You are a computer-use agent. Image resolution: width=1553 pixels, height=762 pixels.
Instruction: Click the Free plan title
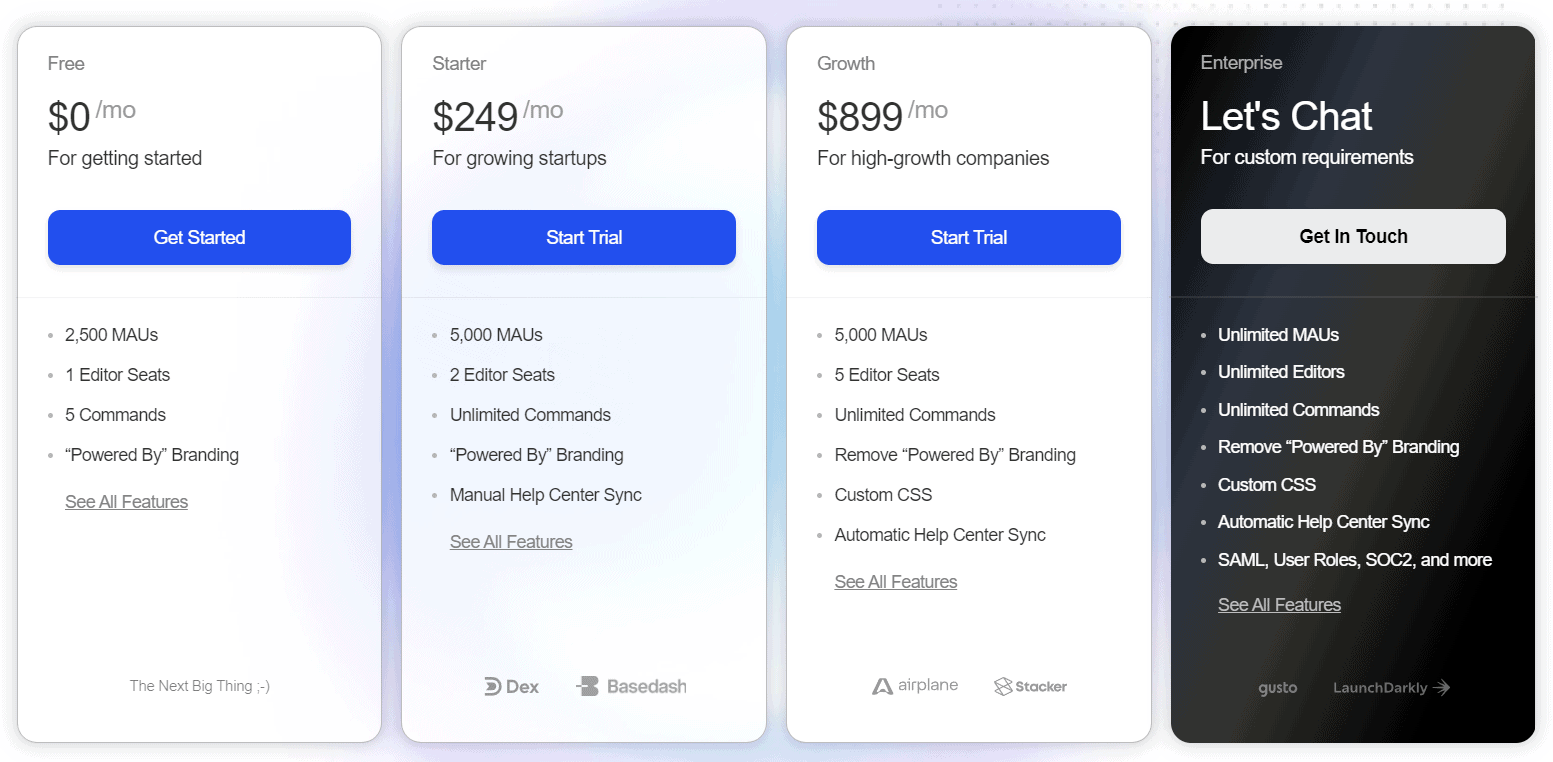(x=66, y=63)
